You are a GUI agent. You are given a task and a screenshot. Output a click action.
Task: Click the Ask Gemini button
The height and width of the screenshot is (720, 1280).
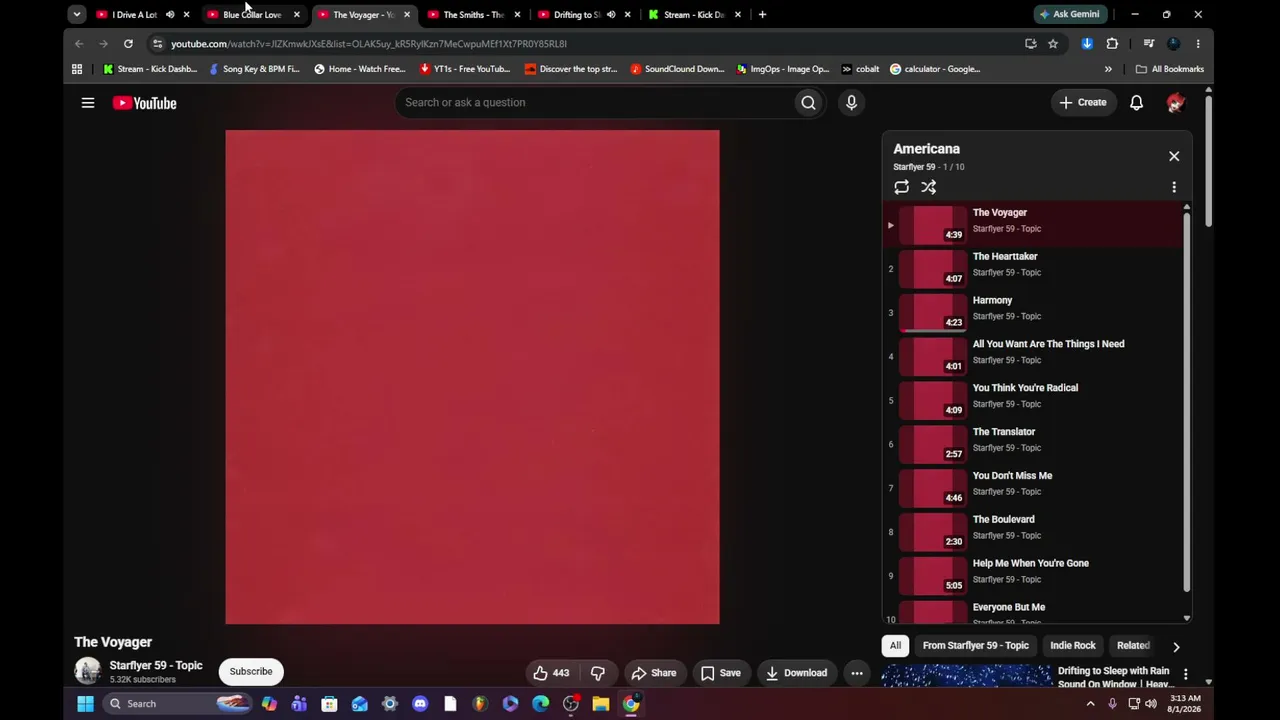point(1069,14)
